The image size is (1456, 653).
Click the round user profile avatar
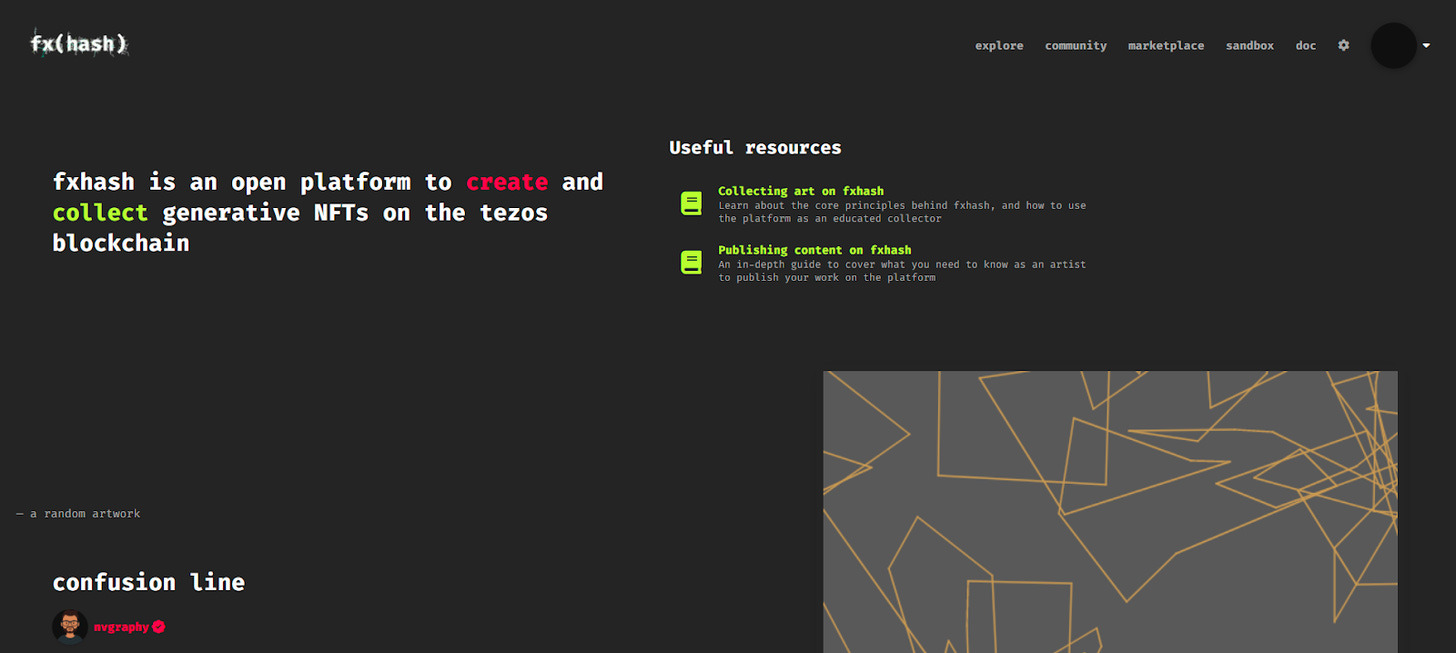1393,46
